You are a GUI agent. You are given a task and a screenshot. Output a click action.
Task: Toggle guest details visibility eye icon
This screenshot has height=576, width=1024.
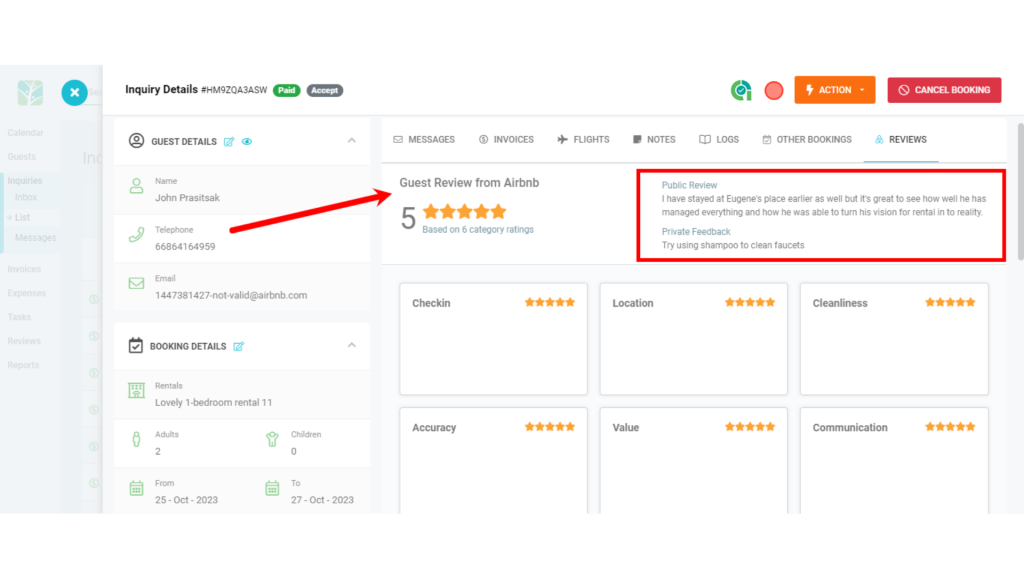click(x=247, y=142)
